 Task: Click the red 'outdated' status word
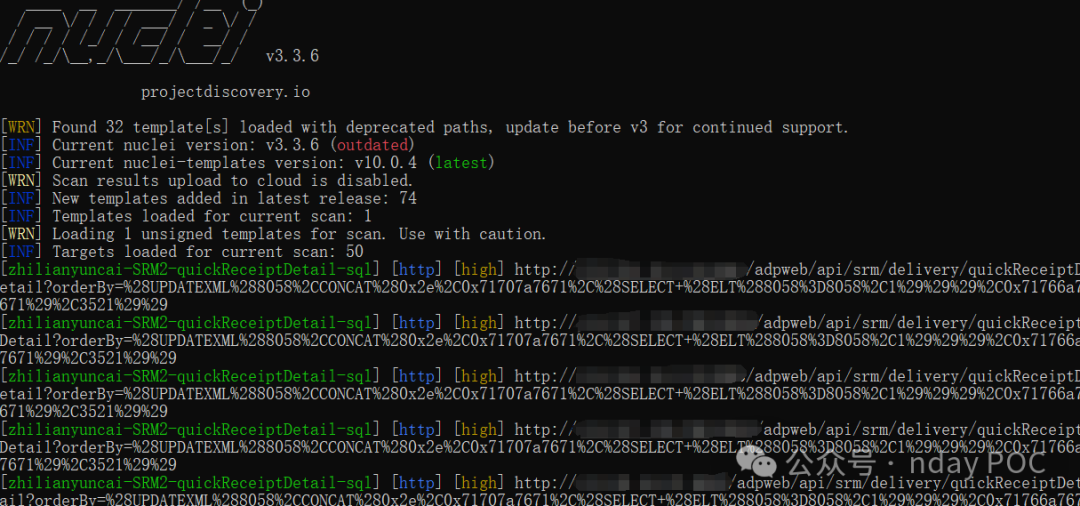click(372, 145)
